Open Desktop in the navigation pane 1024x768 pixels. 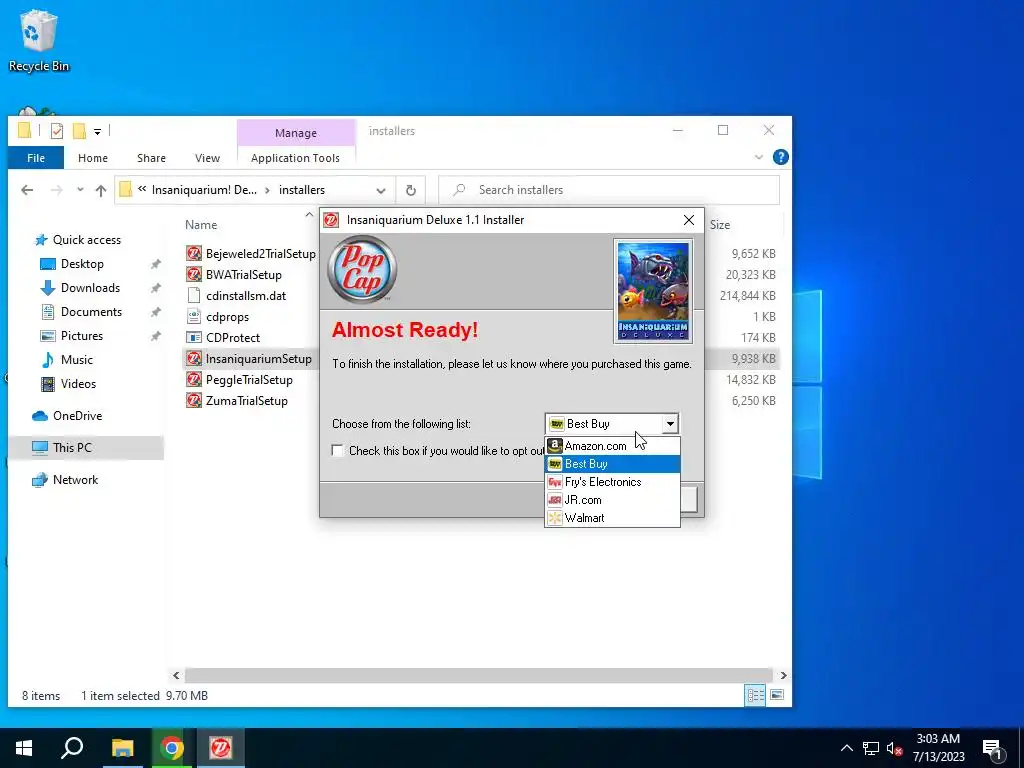[82, 264]
